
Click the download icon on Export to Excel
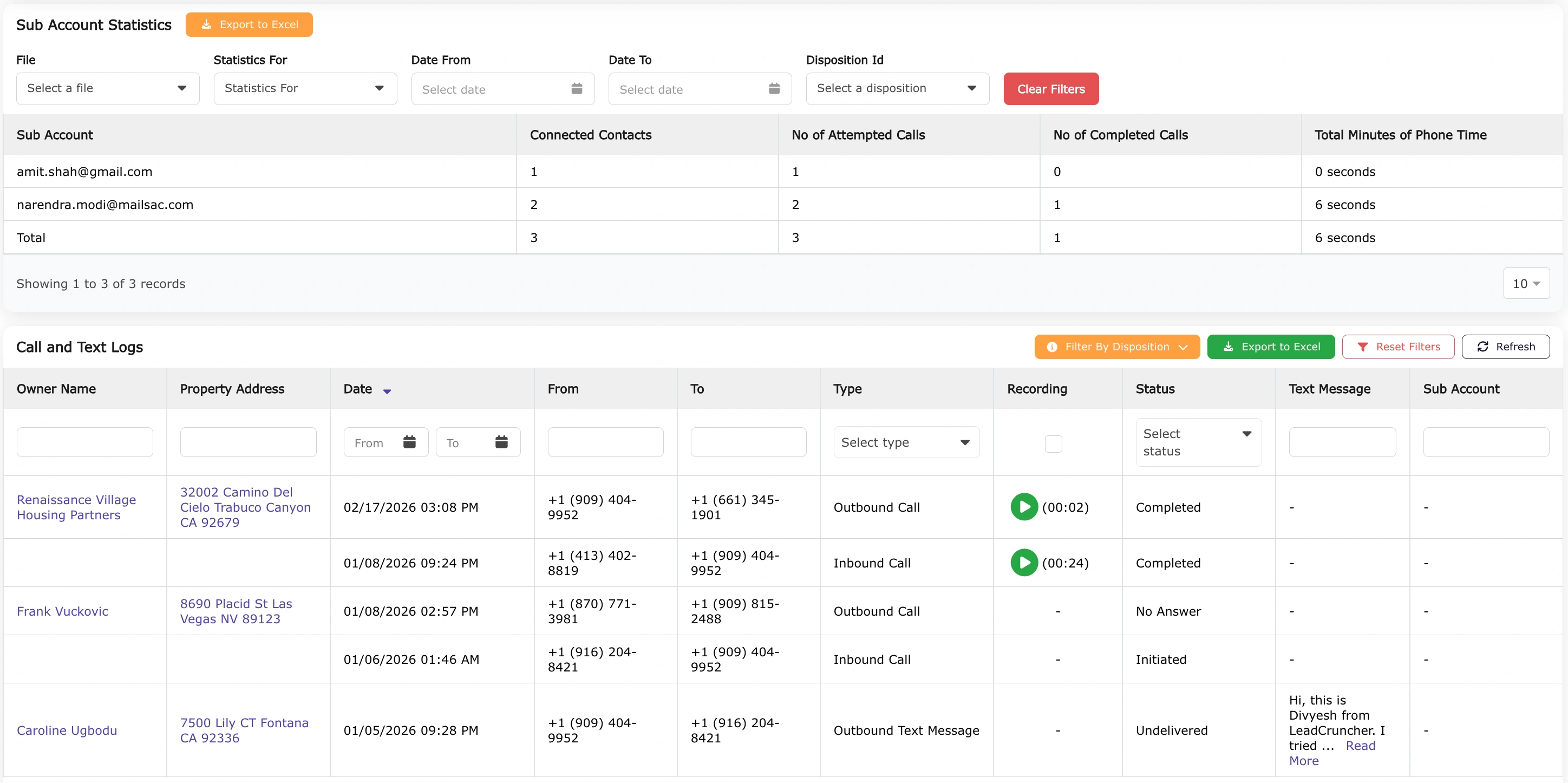pos(1229,347)
